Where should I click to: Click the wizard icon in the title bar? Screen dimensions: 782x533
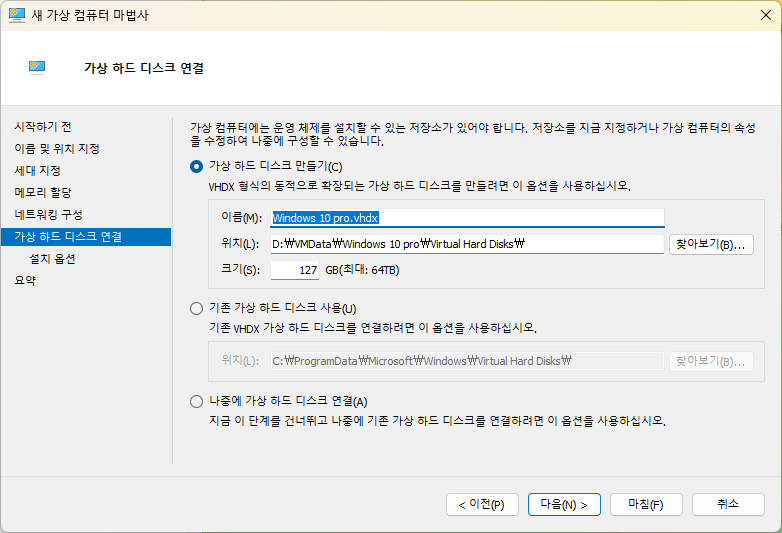tap(16, 15)
